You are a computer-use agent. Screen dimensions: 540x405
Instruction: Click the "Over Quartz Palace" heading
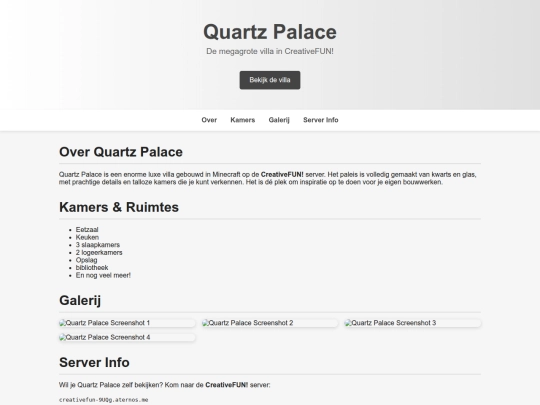pyautogui.click(x=121, y=152)
